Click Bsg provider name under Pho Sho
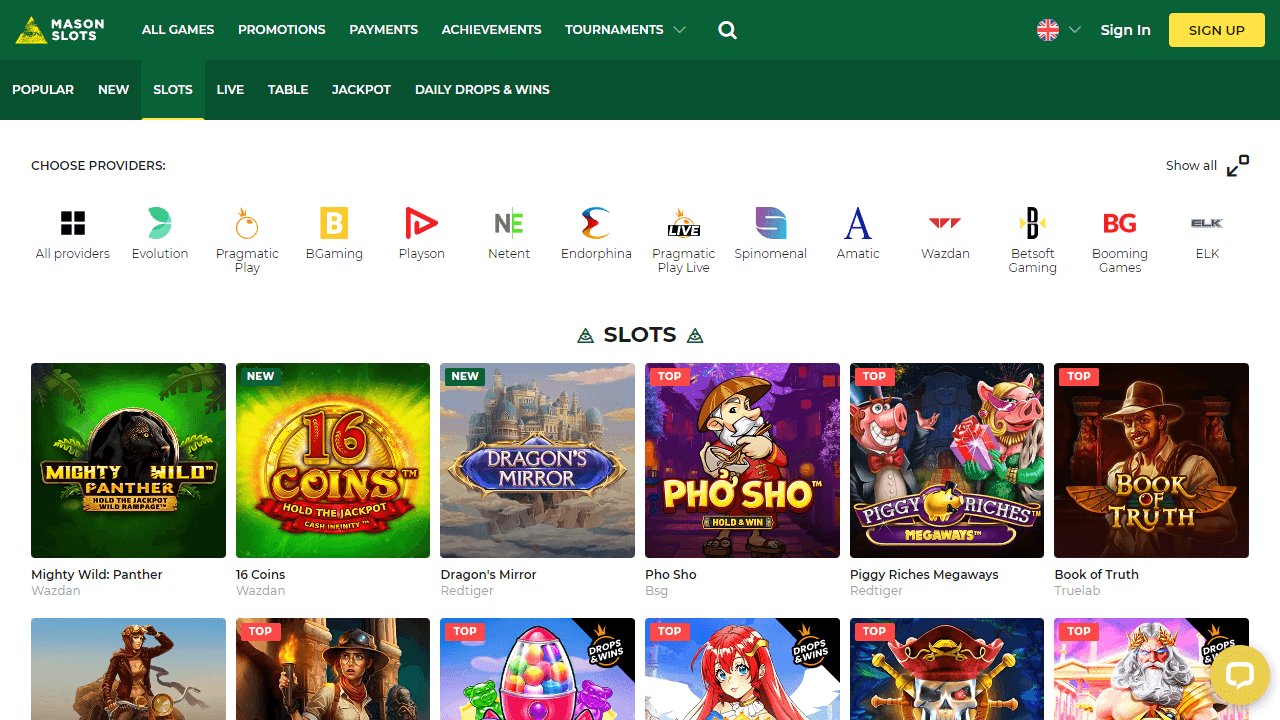 coord(656,591)
